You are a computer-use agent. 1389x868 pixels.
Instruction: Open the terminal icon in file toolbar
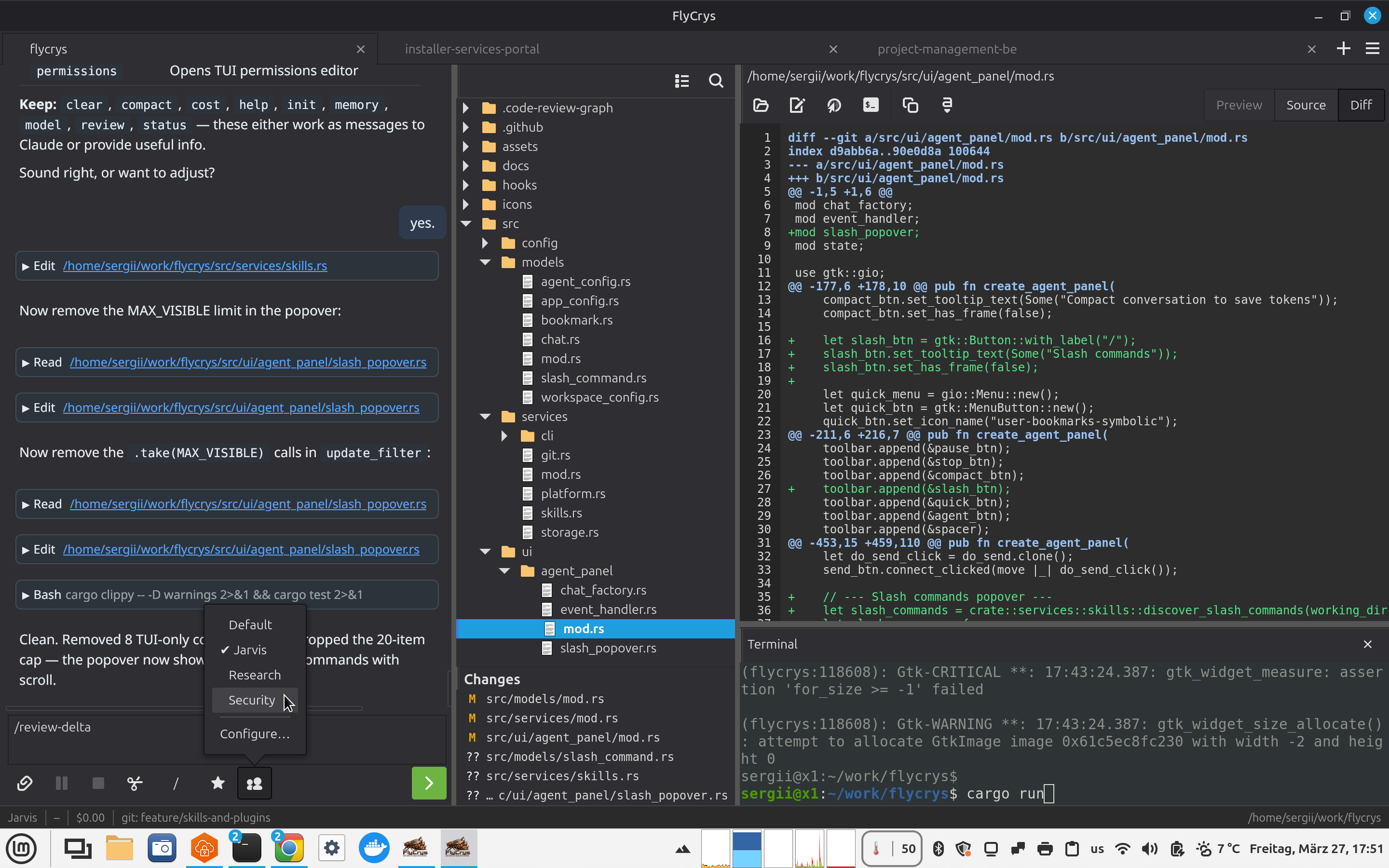[870, 105]
